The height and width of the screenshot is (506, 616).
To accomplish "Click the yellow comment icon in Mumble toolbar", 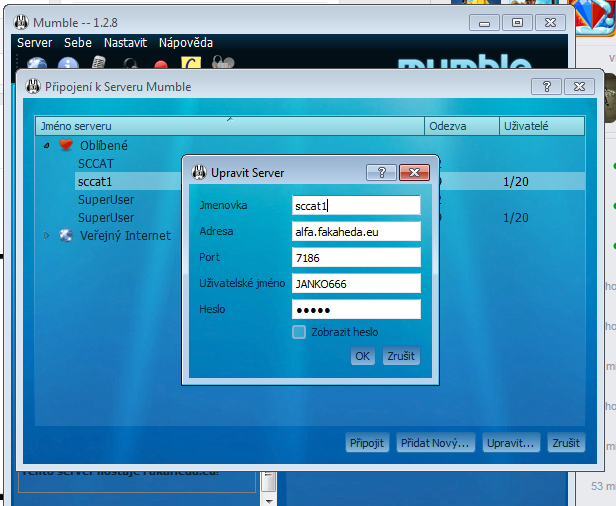I will [192, 64].
